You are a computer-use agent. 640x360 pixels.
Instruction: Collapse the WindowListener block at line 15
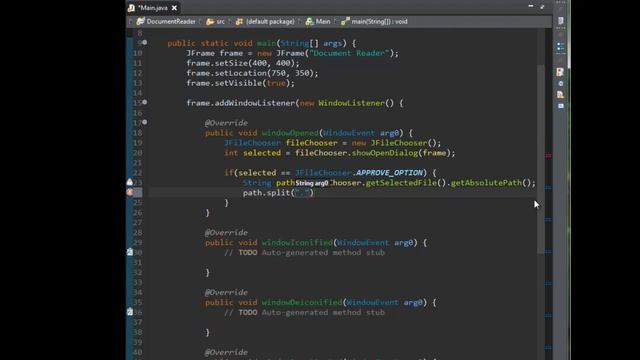[x=145, y=102]
